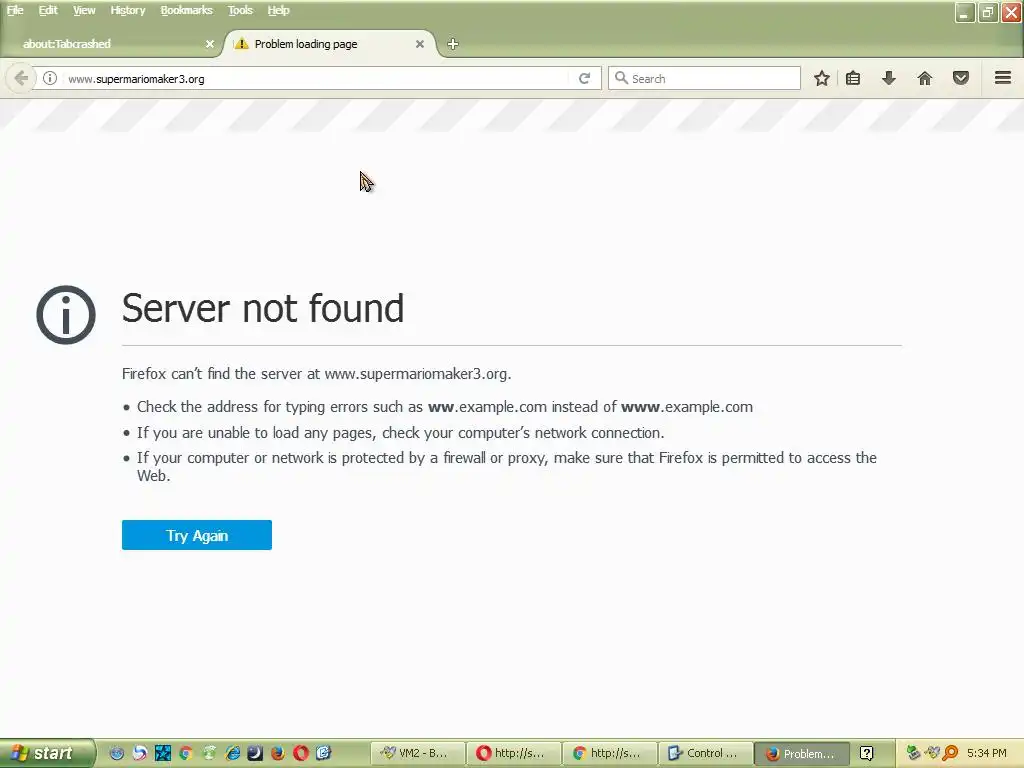Open the Windows start menu
Screen dimensions: 1024x768
(x=46, y=753)
